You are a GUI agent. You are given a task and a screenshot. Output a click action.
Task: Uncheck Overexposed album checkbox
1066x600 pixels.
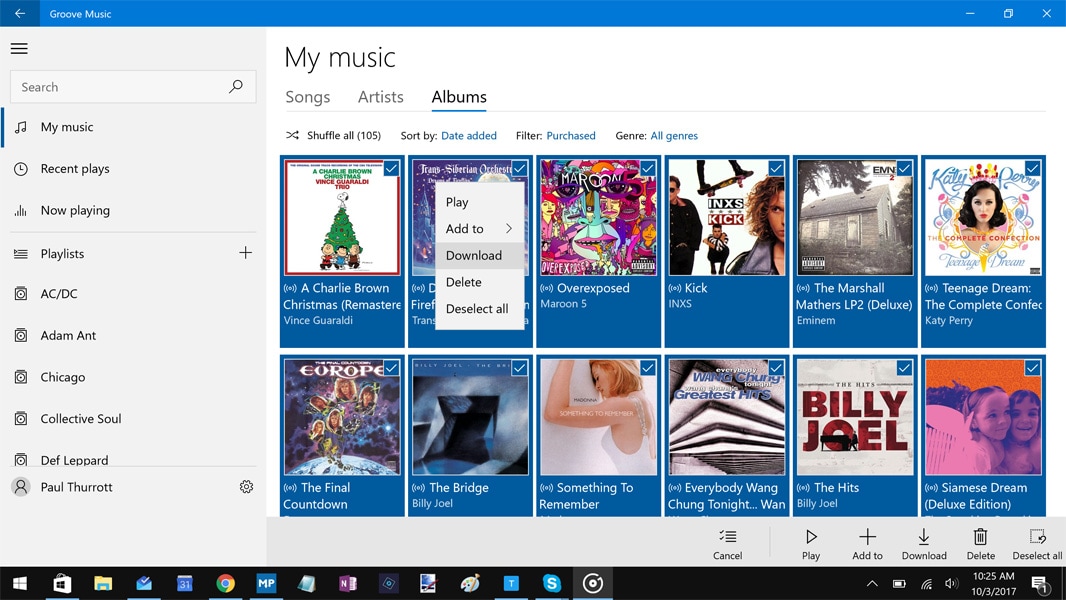click(648, 168)
